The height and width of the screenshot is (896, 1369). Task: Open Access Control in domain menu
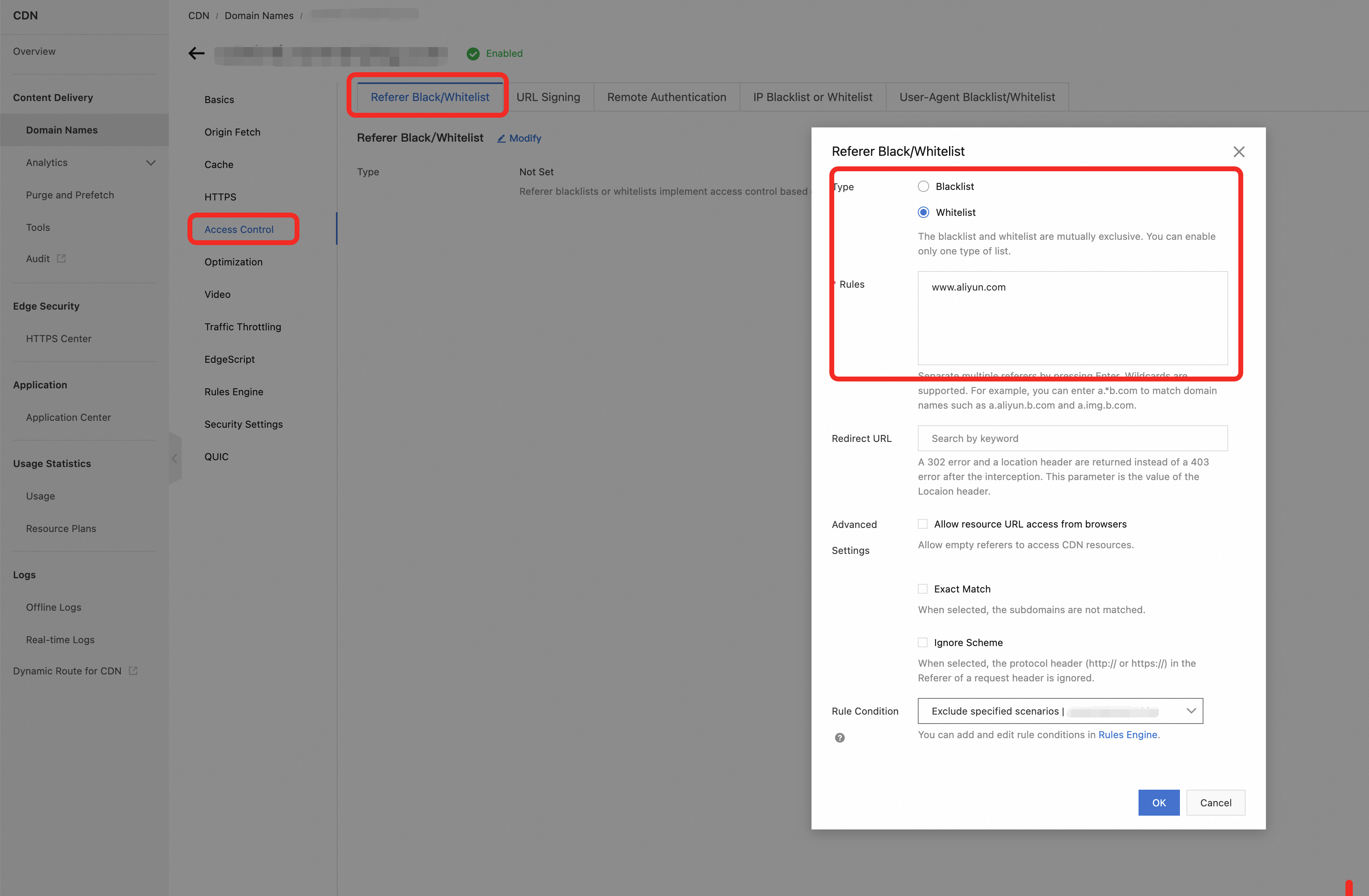point(239,229)
